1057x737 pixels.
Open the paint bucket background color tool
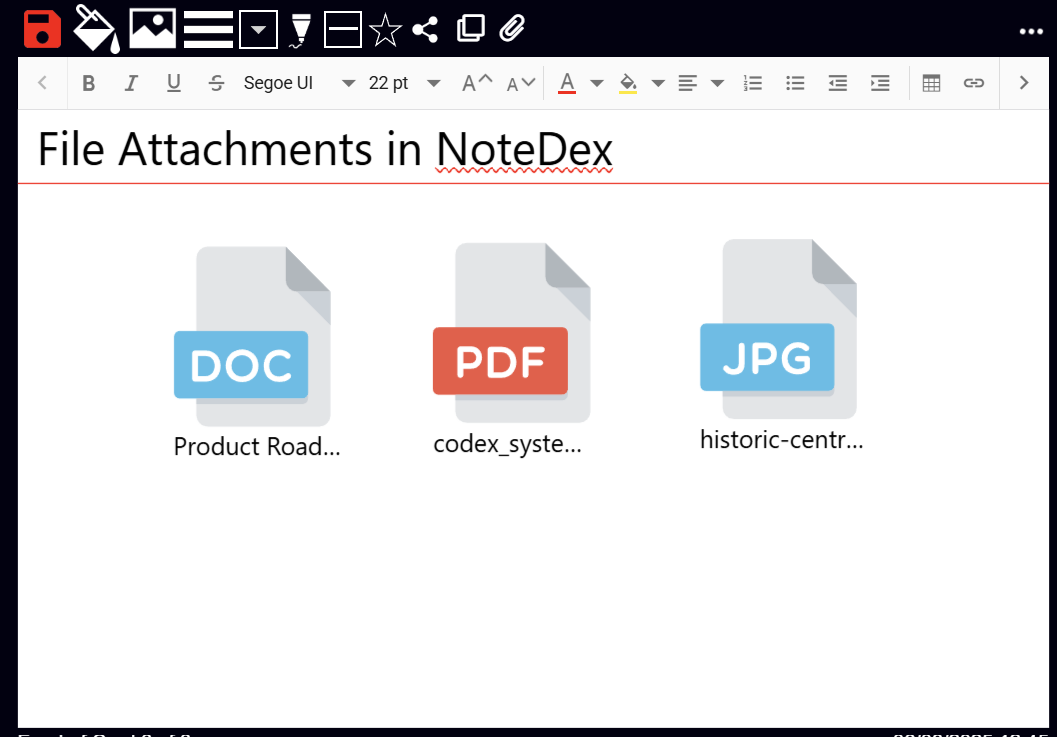(96, 28)
